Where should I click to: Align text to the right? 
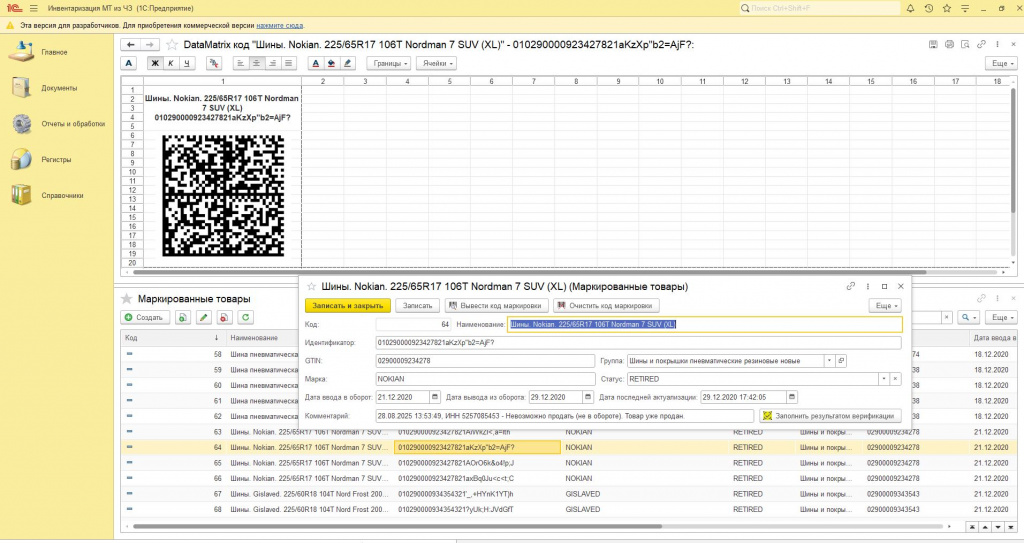[272, 63]
